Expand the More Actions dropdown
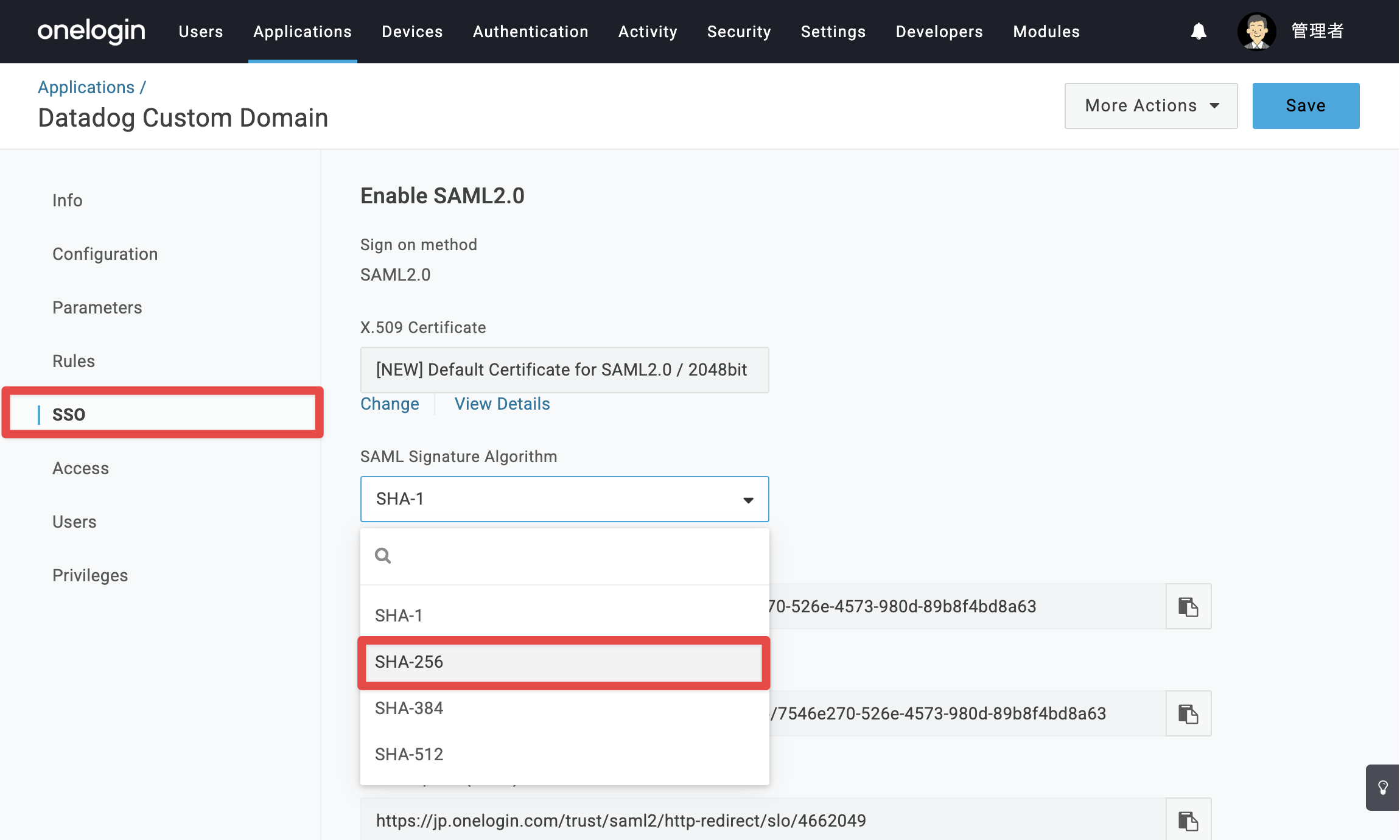 (x=1151, y=106)
